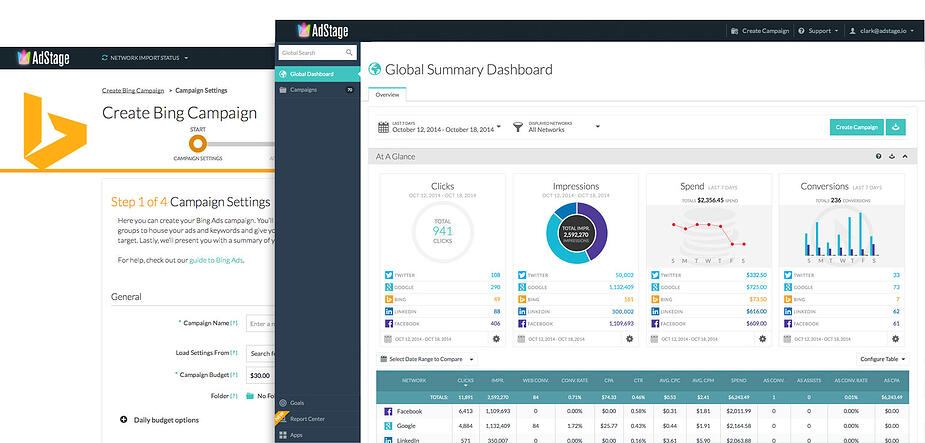Click Create Campaign in the top navigation bar

[x=760, y=31]
